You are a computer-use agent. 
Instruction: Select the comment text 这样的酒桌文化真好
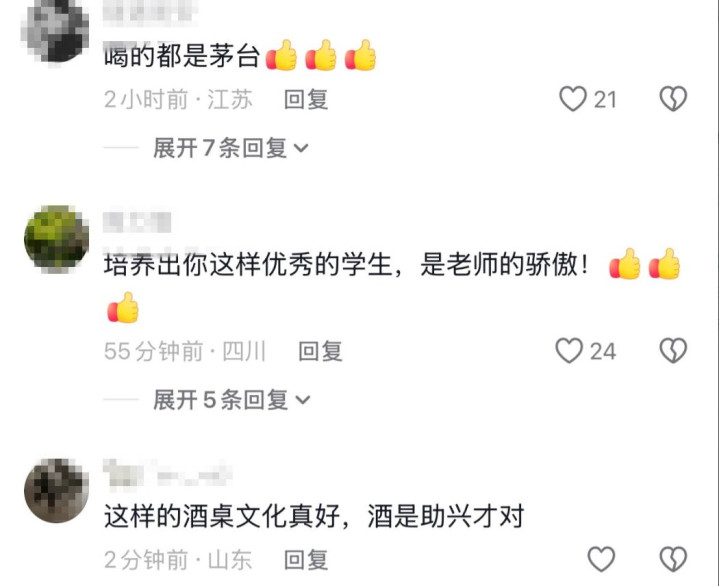click(222, 516)
